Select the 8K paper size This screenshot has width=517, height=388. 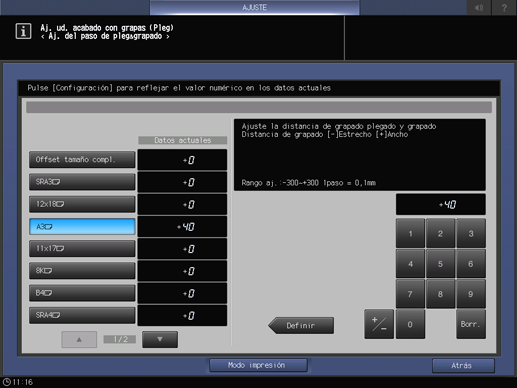82,271
